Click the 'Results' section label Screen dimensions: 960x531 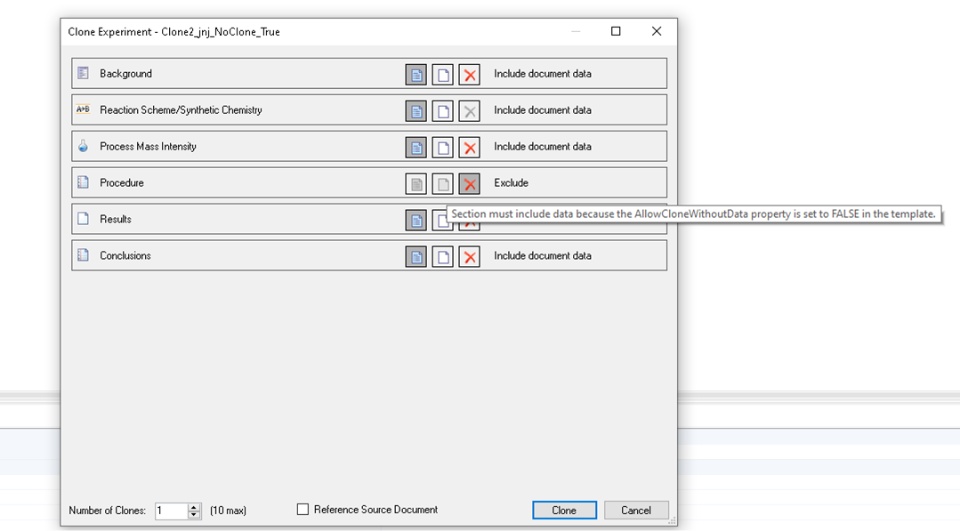click(x=116, y=219)
